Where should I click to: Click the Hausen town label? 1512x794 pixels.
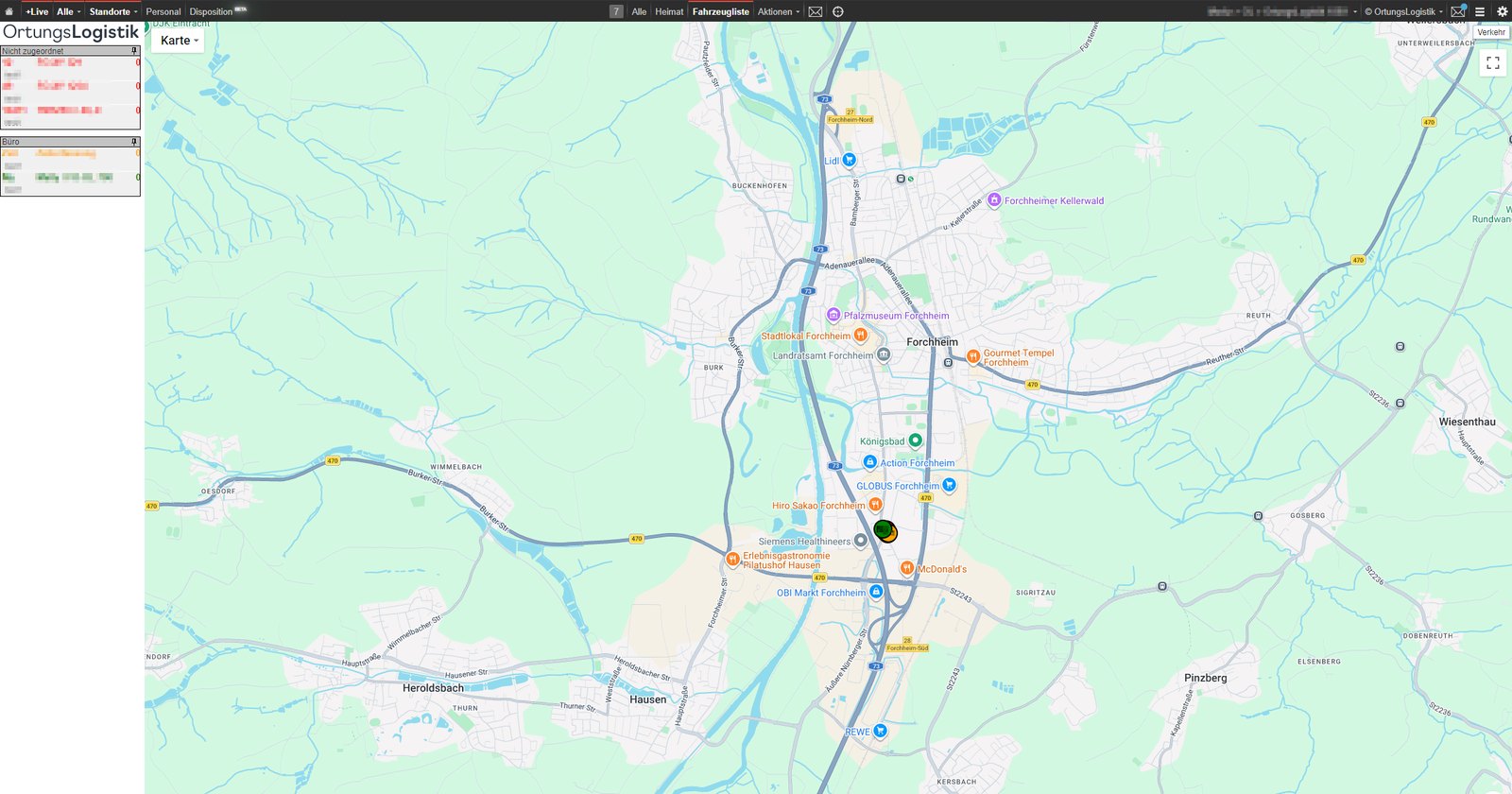(647, 699)
